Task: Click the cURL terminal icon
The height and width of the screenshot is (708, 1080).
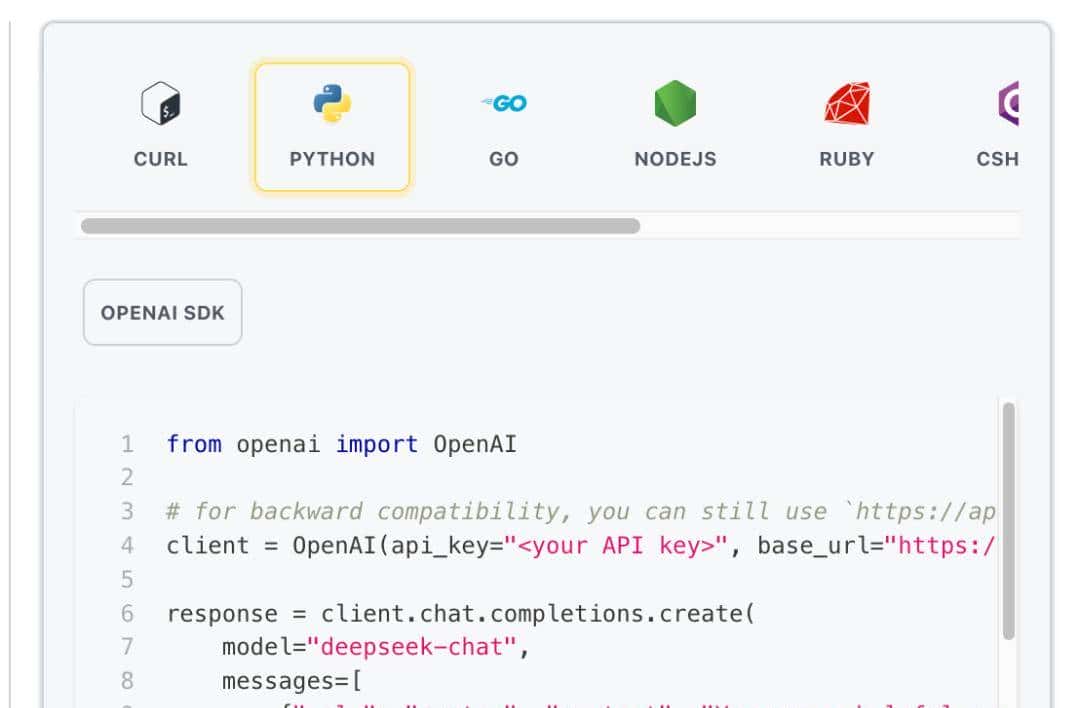Action: (160, 104)
